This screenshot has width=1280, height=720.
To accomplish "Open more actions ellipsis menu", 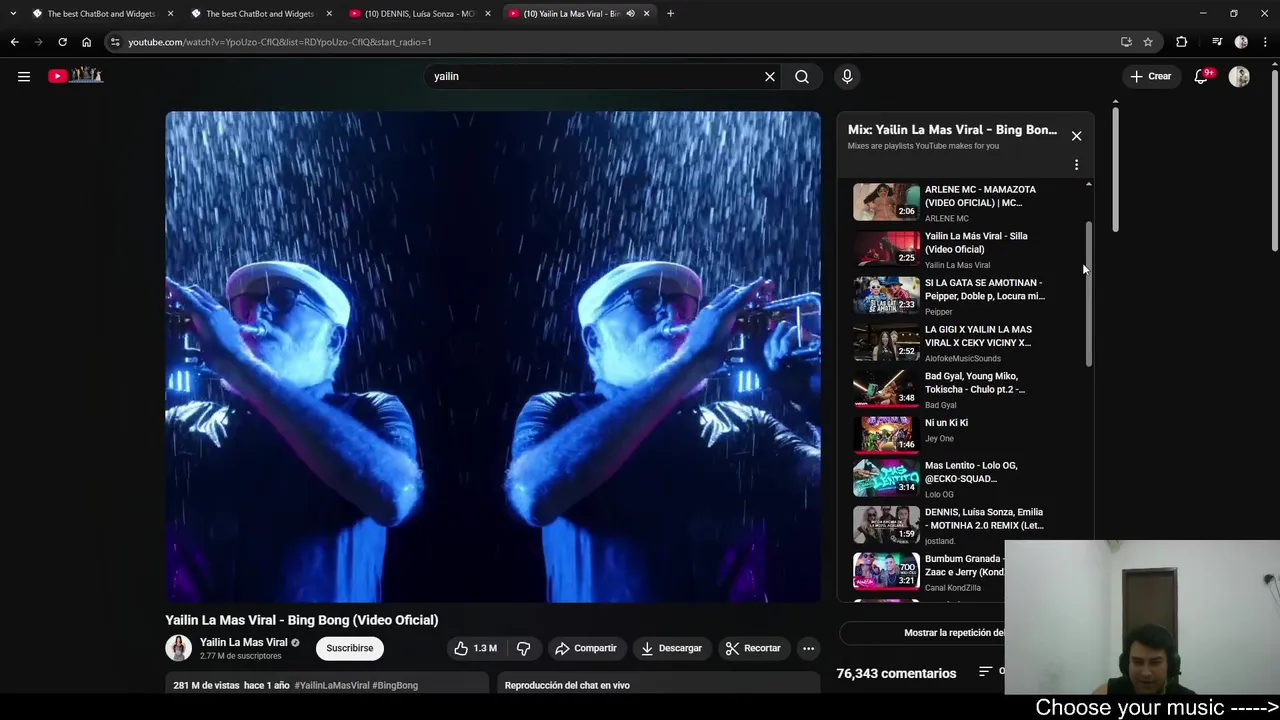I will pyautogui.click(x=808, y=648).
